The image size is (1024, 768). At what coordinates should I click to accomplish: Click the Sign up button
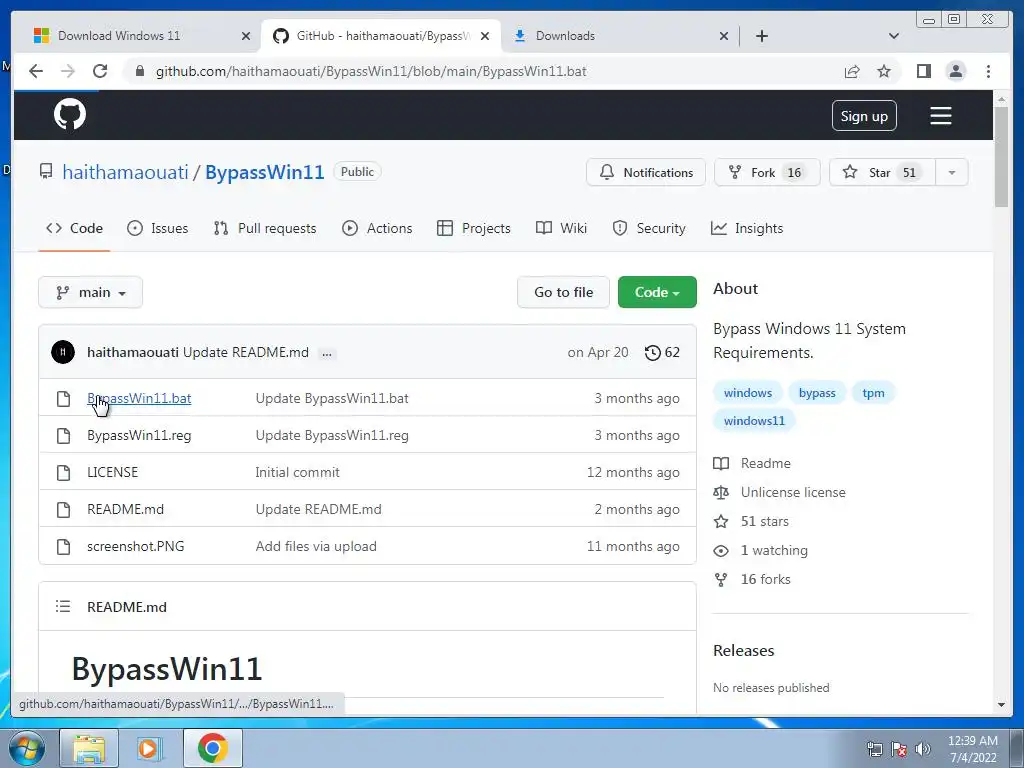click(864, 116)
